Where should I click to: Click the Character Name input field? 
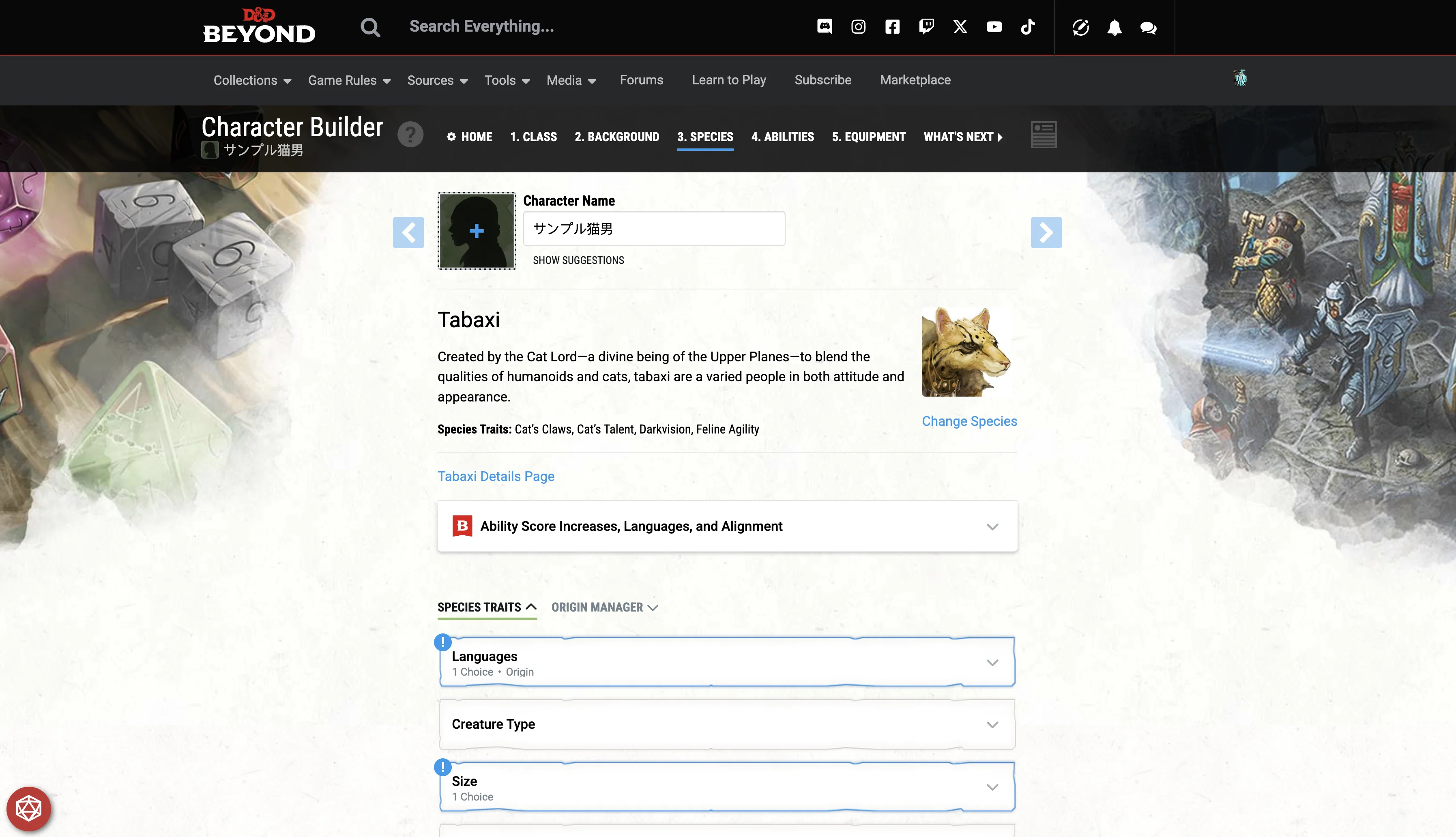click(x=653, y=229)
